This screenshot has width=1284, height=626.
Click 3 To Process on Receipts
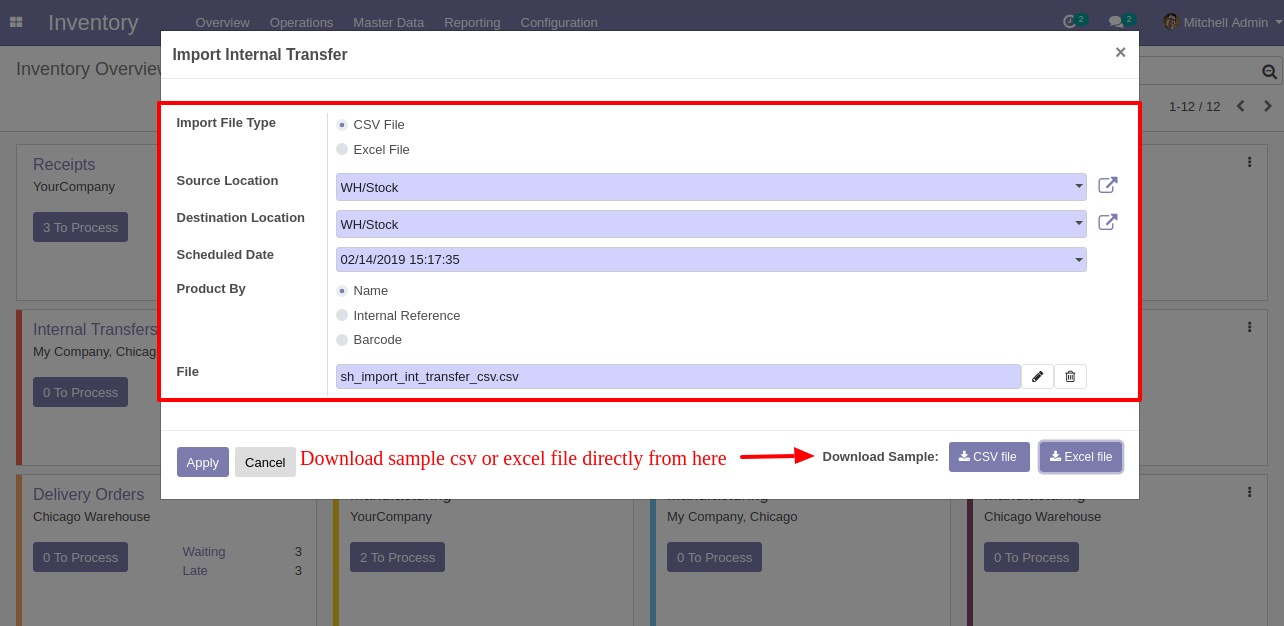coord(80,227)
